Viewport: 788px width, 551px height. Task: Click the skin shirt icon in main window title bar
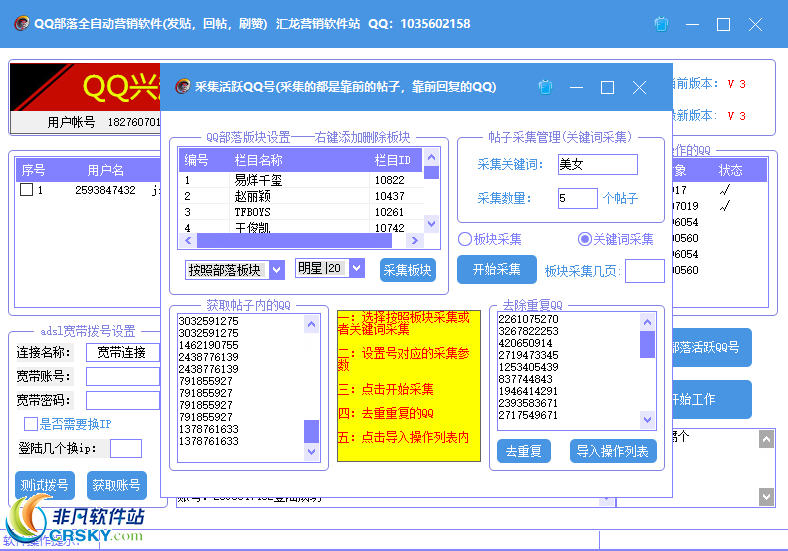click(x=661, y=24)
